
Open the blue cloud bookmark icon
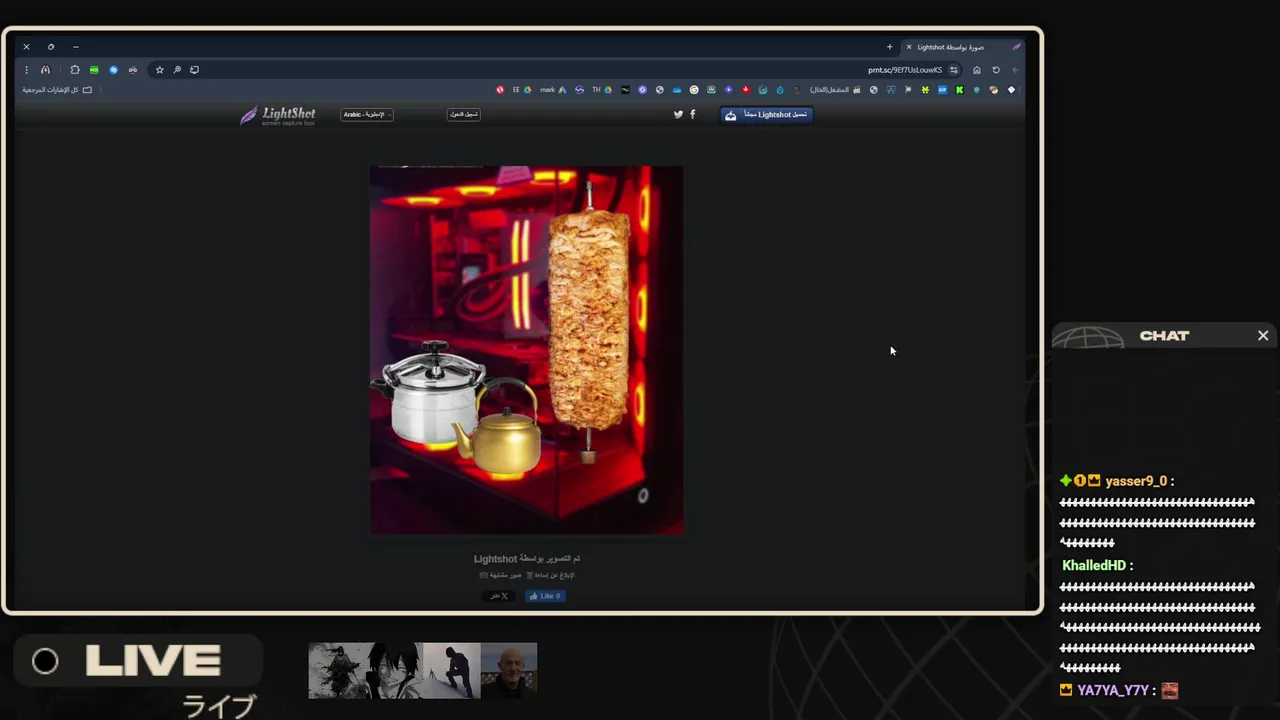tap(677, 90)
